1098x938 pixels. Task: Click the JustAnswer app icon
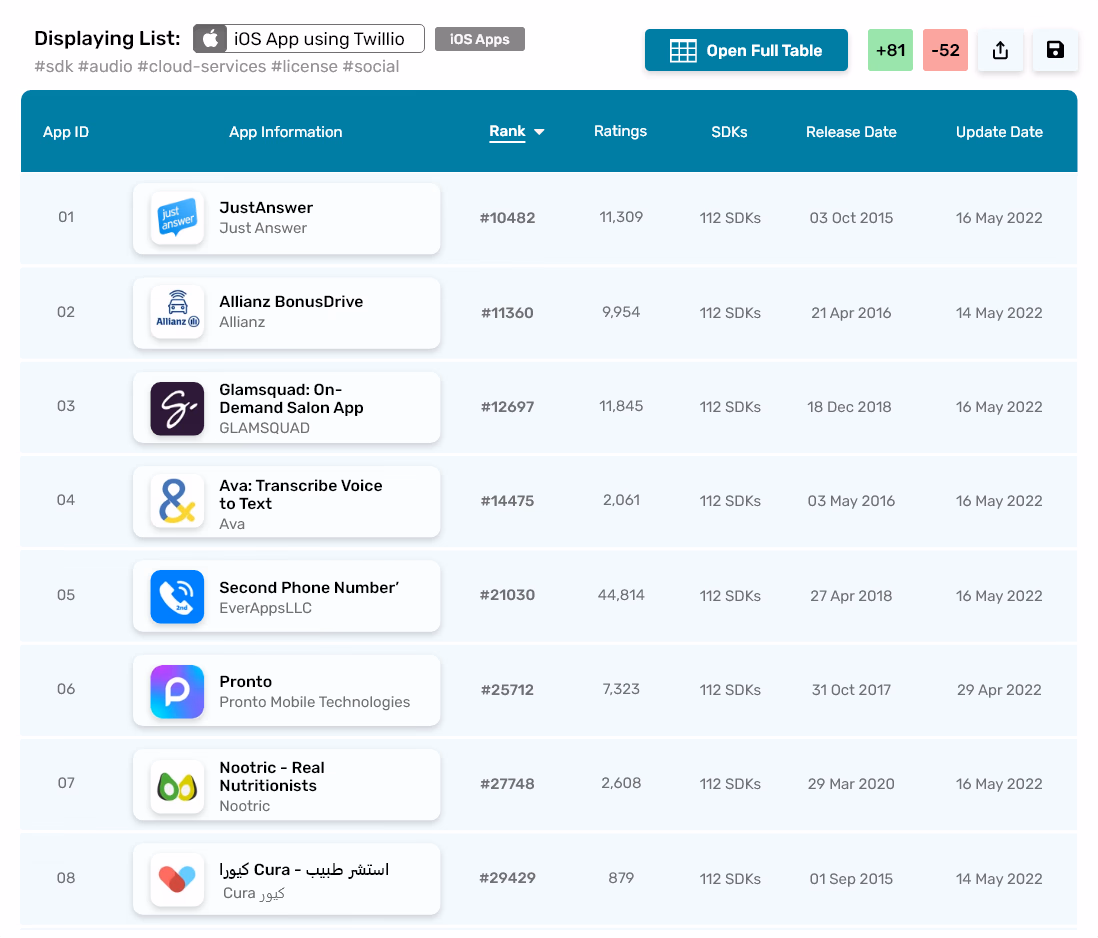coord(177,218)
